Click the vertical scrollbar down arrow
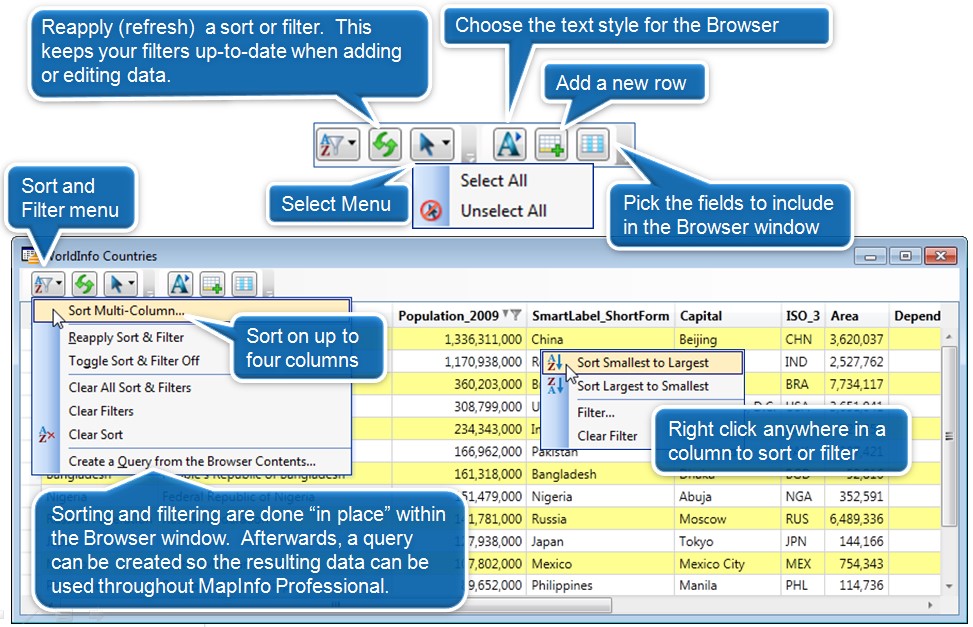Screen dimensions: 973x627 coord(949,586)
